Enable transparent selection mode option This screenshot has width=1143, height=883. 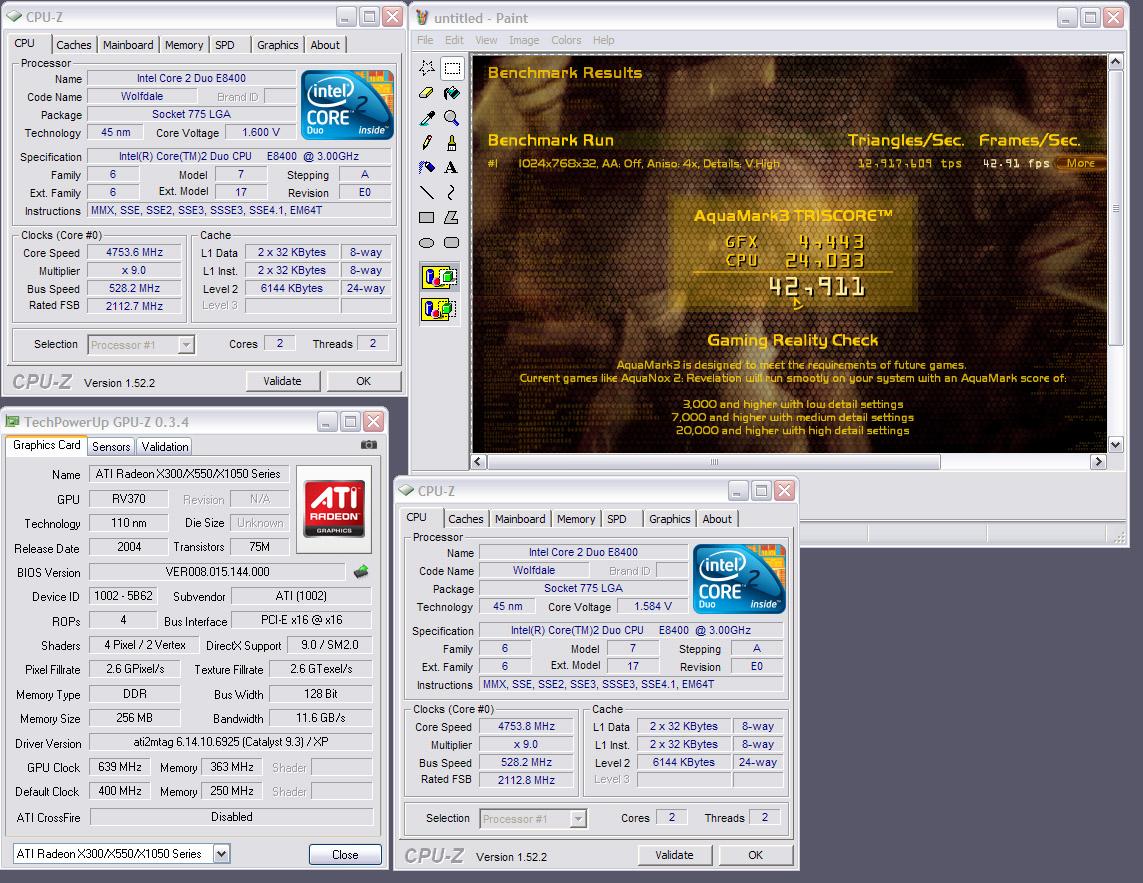coord(440,309)
